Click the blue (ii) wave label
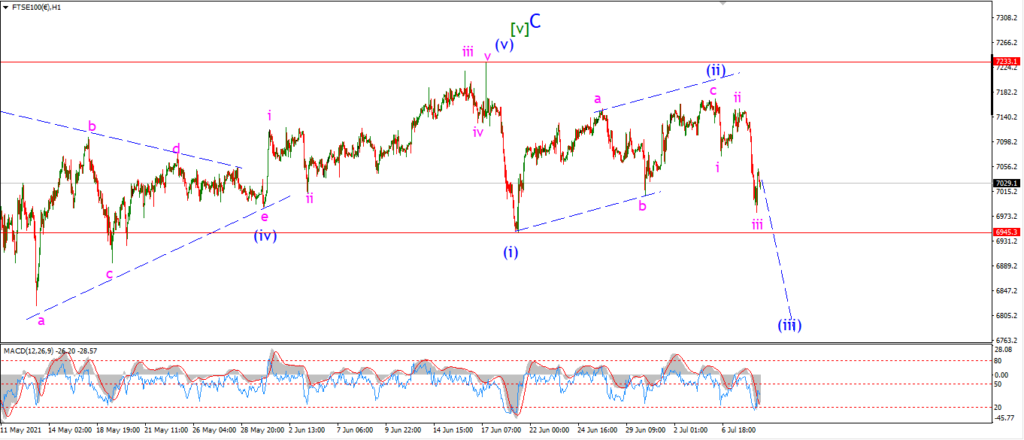This screenshot has height=440, width=1024. click(x=716, y=69)
